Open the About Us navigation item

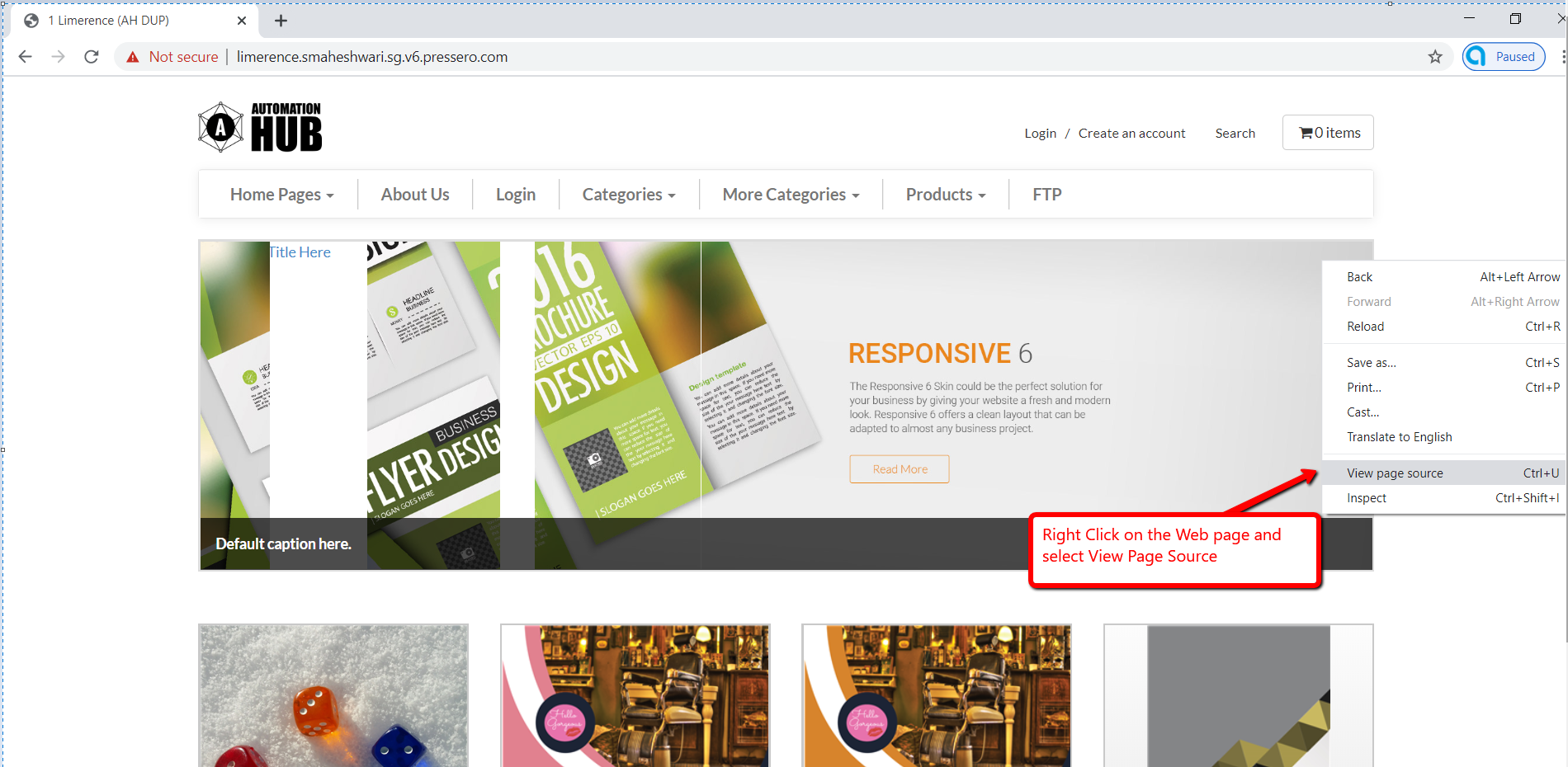pyautogui.click(x=415, y=195)
